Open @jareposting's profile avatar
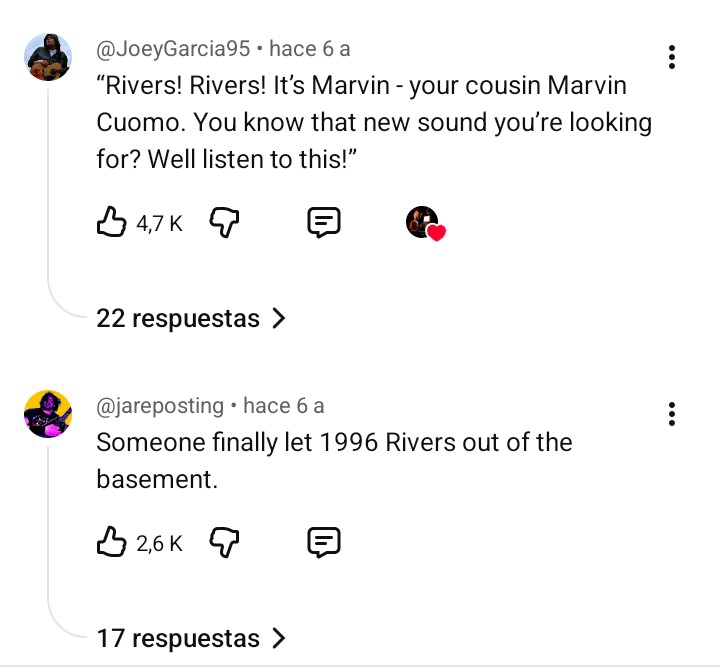 [x=47, y=414]
